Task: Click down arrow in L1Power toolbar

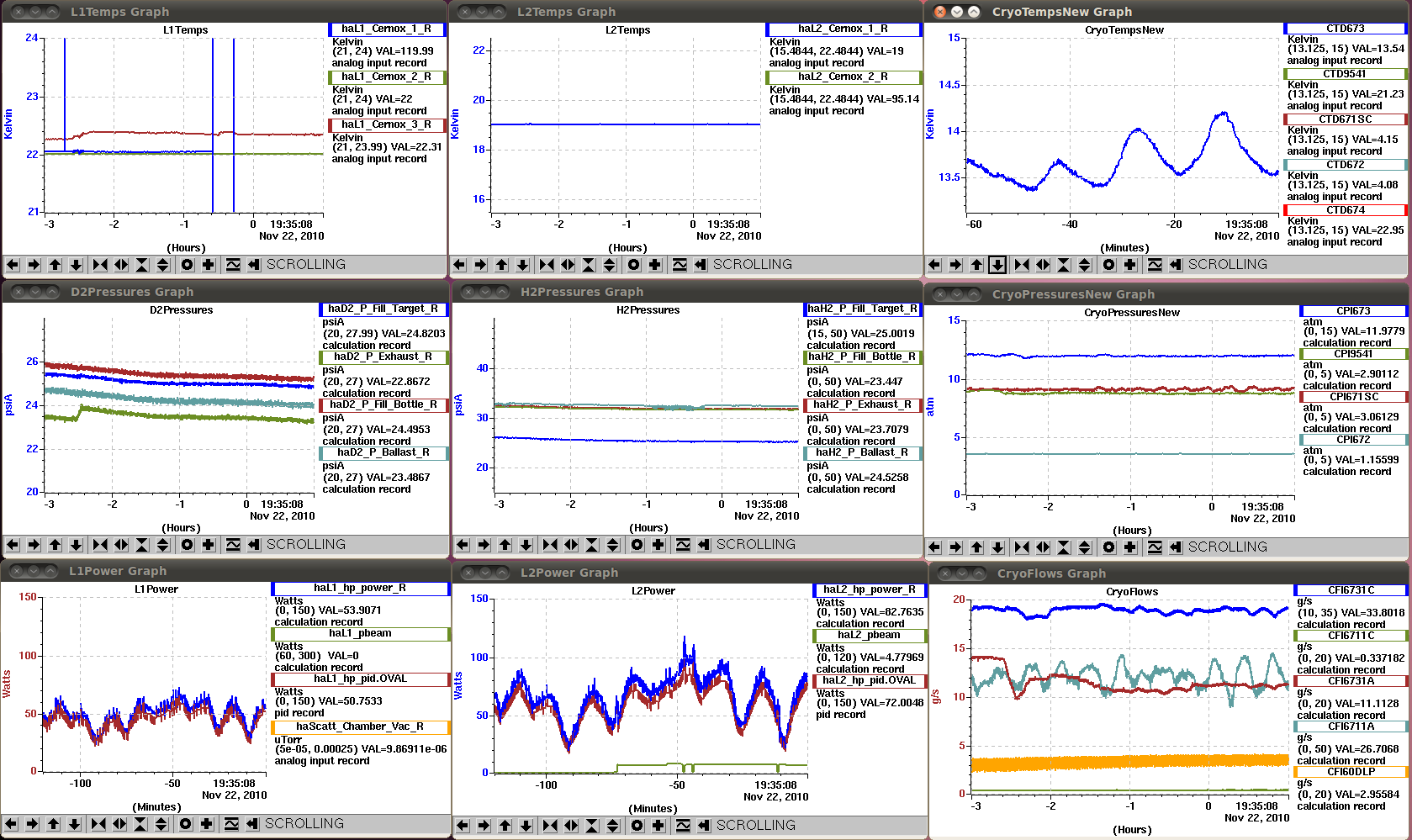Action: click(x=74, y=824)
